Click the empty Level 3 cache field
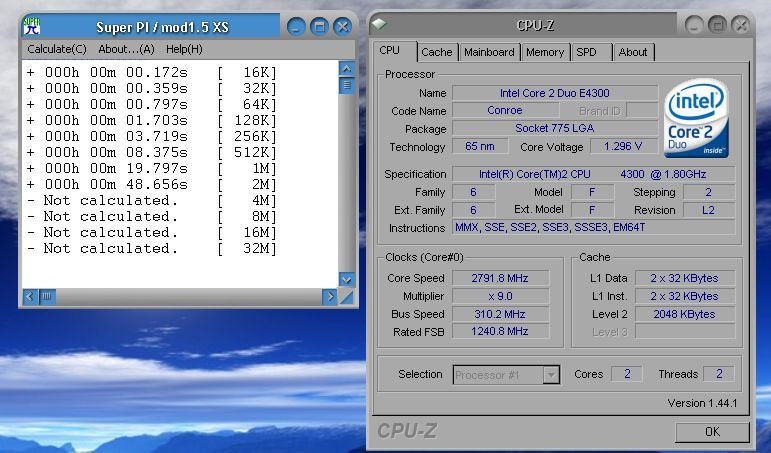 coord(684,332)
